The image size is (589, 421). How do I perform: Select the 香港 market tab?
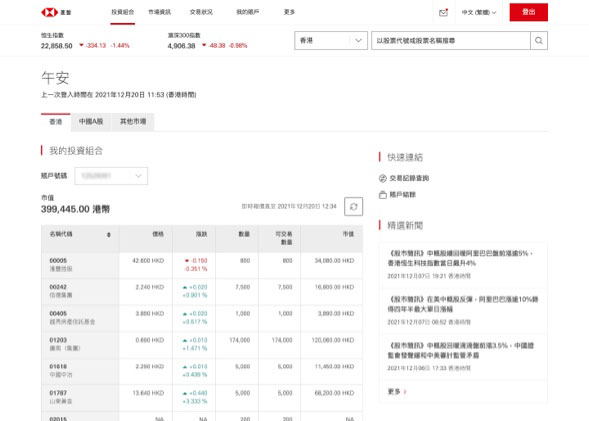[56, 122]
